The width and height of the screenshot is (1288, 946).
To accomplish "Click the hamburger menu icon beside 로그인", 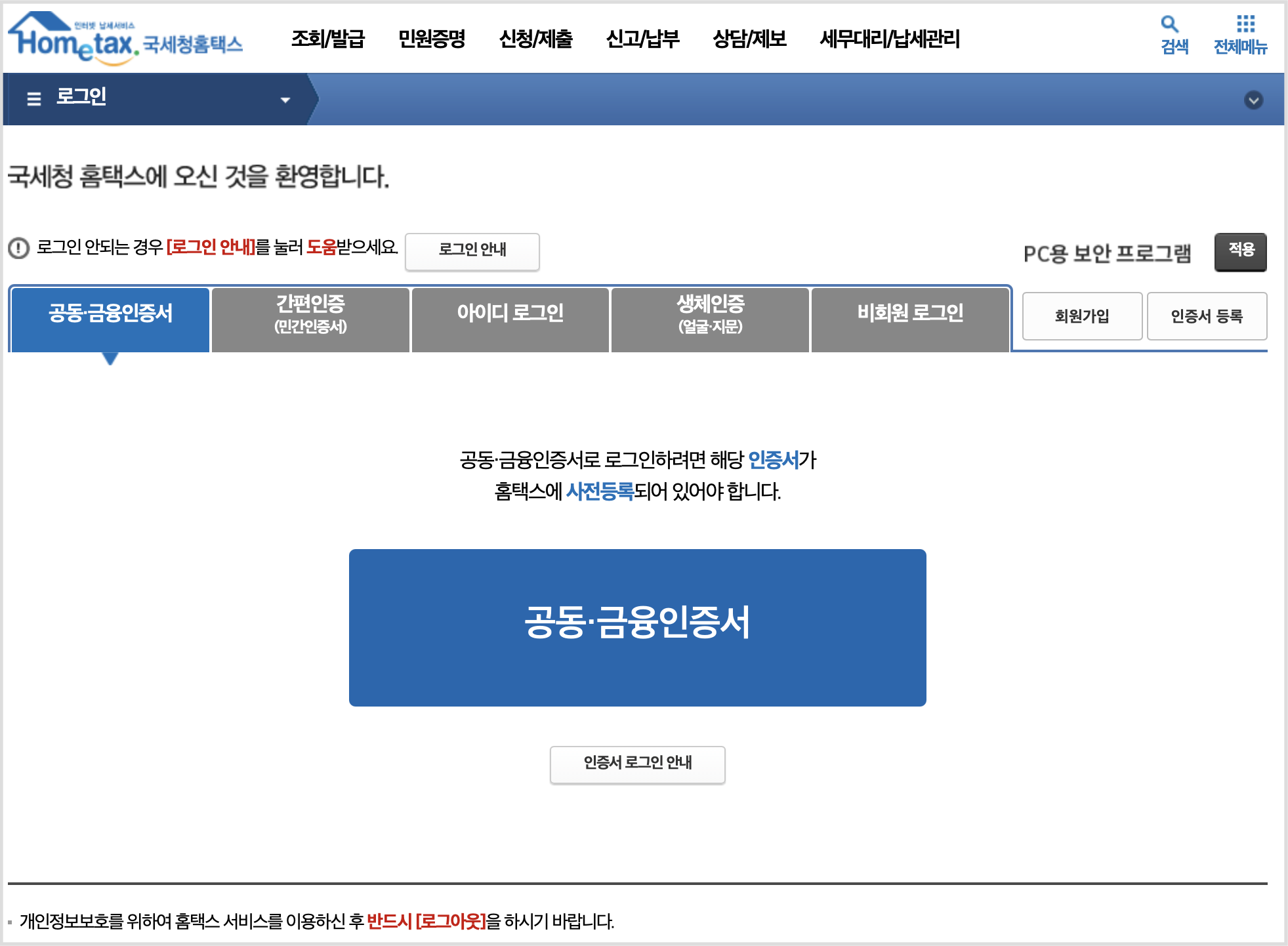I will coord(33,99).
